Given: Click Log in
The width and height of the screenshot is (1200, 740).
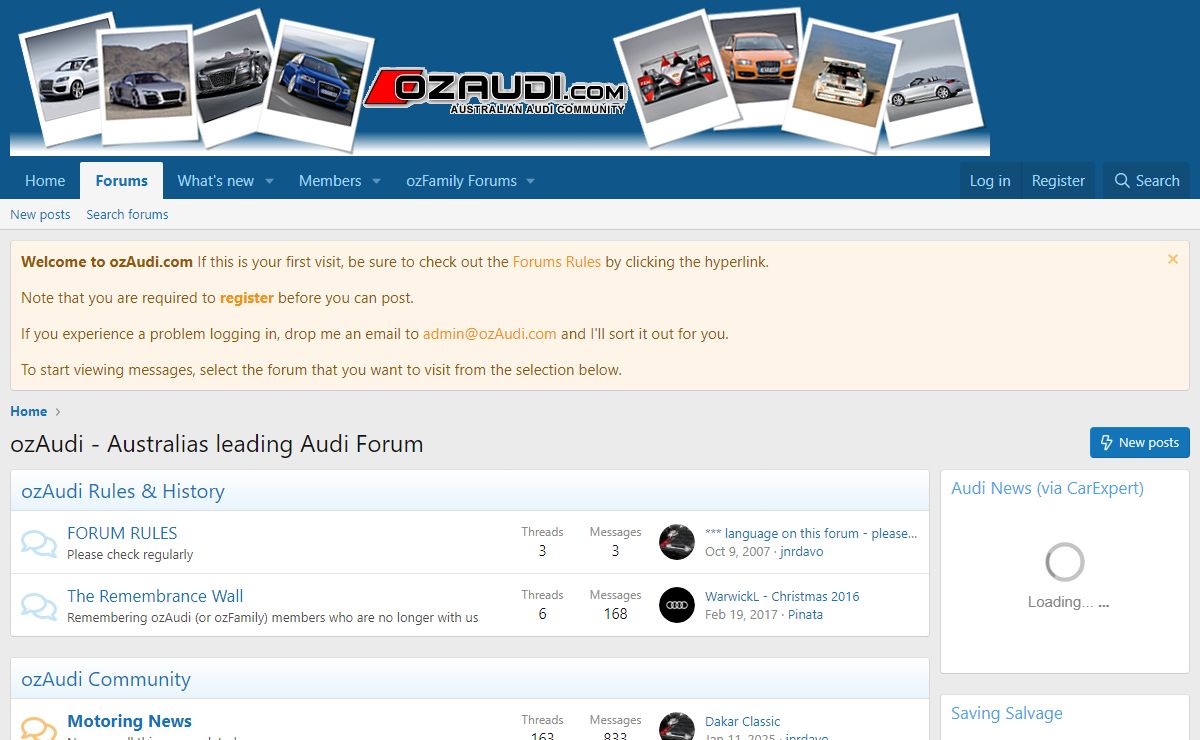Looking at the screenshot, I should pyautogui.click(x=990, y=181).
